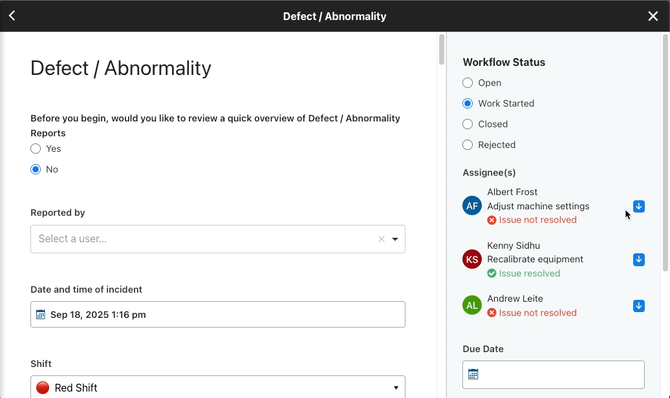Click the Select a user field
Viewport: 670px width, 398px height.
pyautogui.click(x=218, y=239)
